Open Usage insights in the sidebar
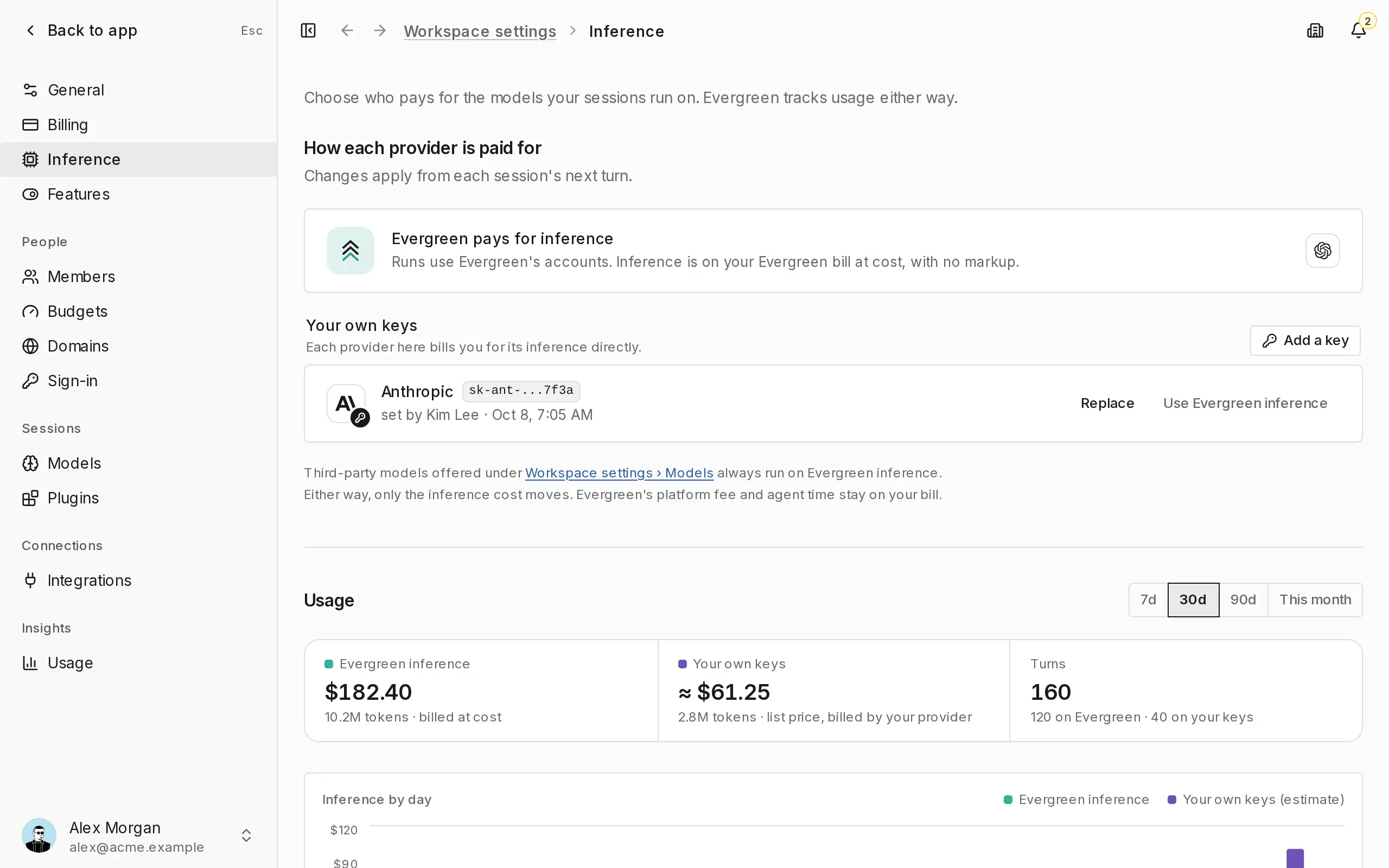1389x868 pixels. pos(138,663)
